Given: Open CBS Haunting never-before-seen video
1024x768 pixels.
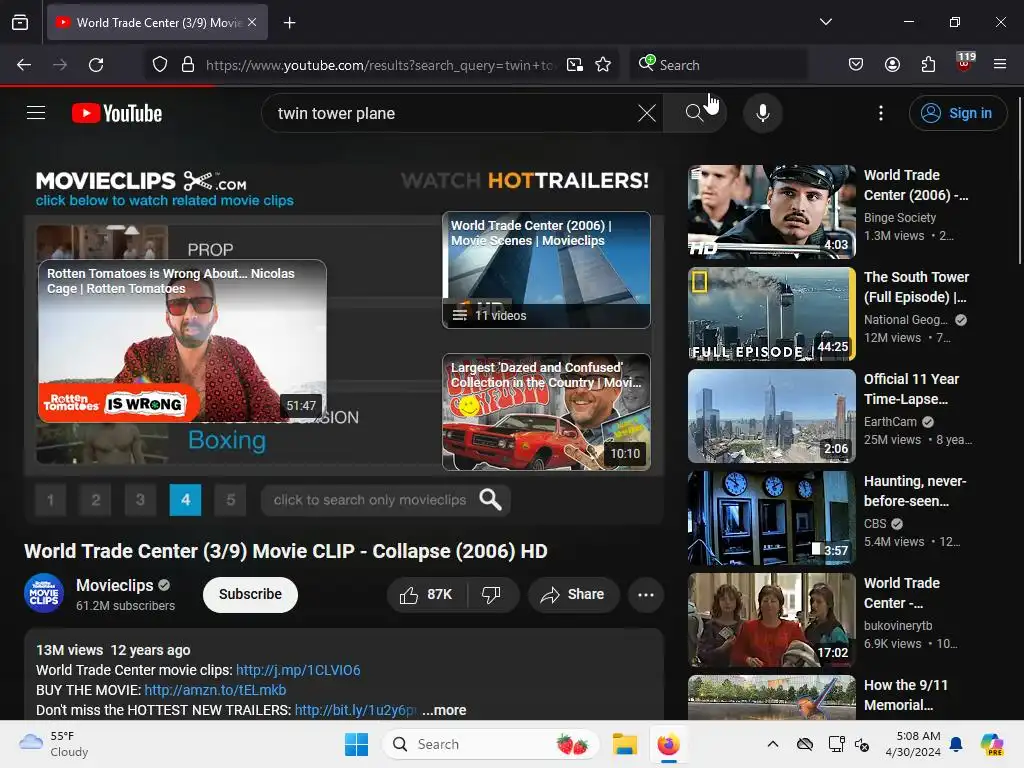Looking at the screenshot, I should [x=772, y=518].
